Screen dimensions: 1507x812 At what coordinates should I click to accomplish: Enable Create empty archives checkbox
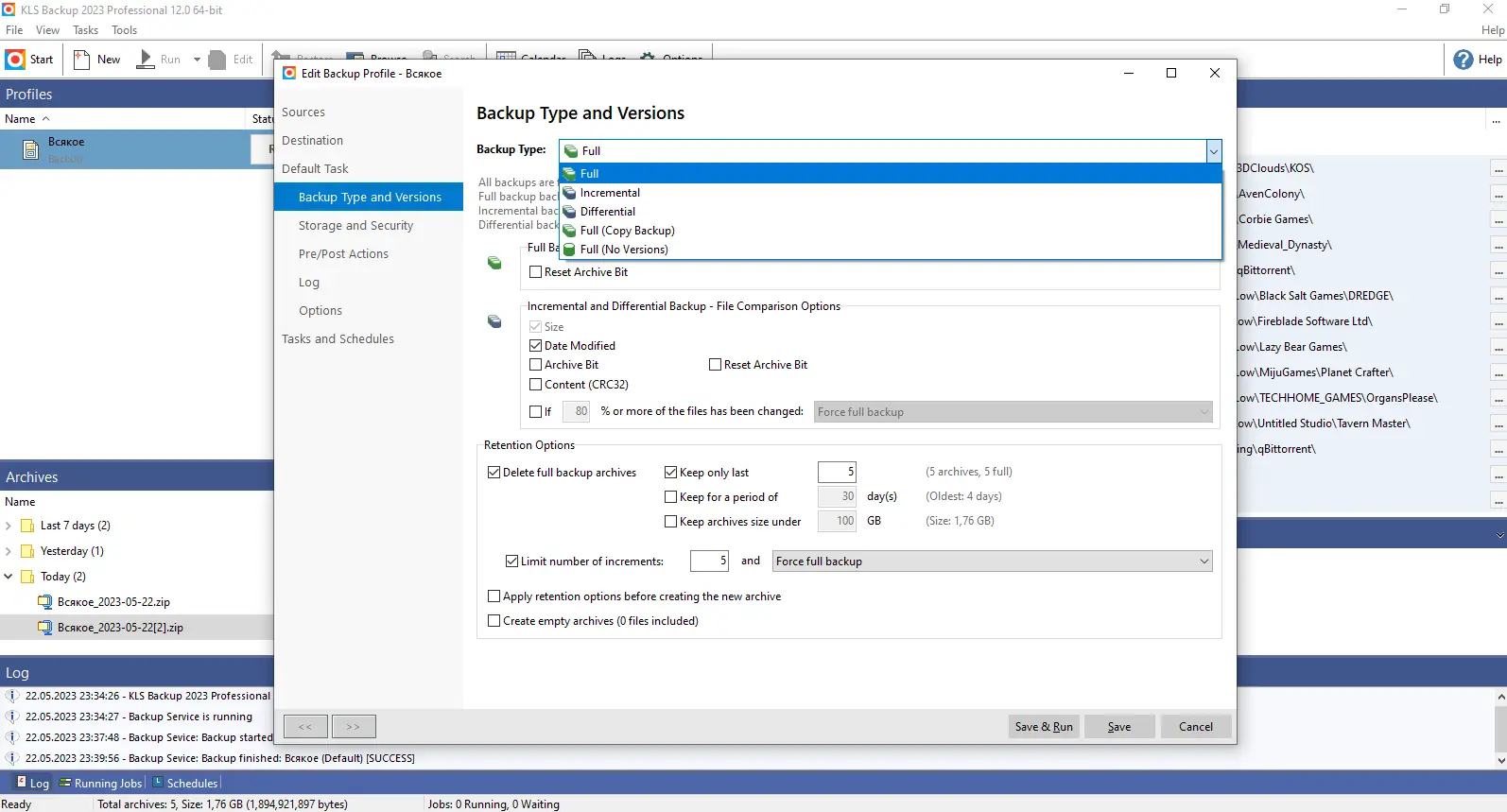[494, 621]
